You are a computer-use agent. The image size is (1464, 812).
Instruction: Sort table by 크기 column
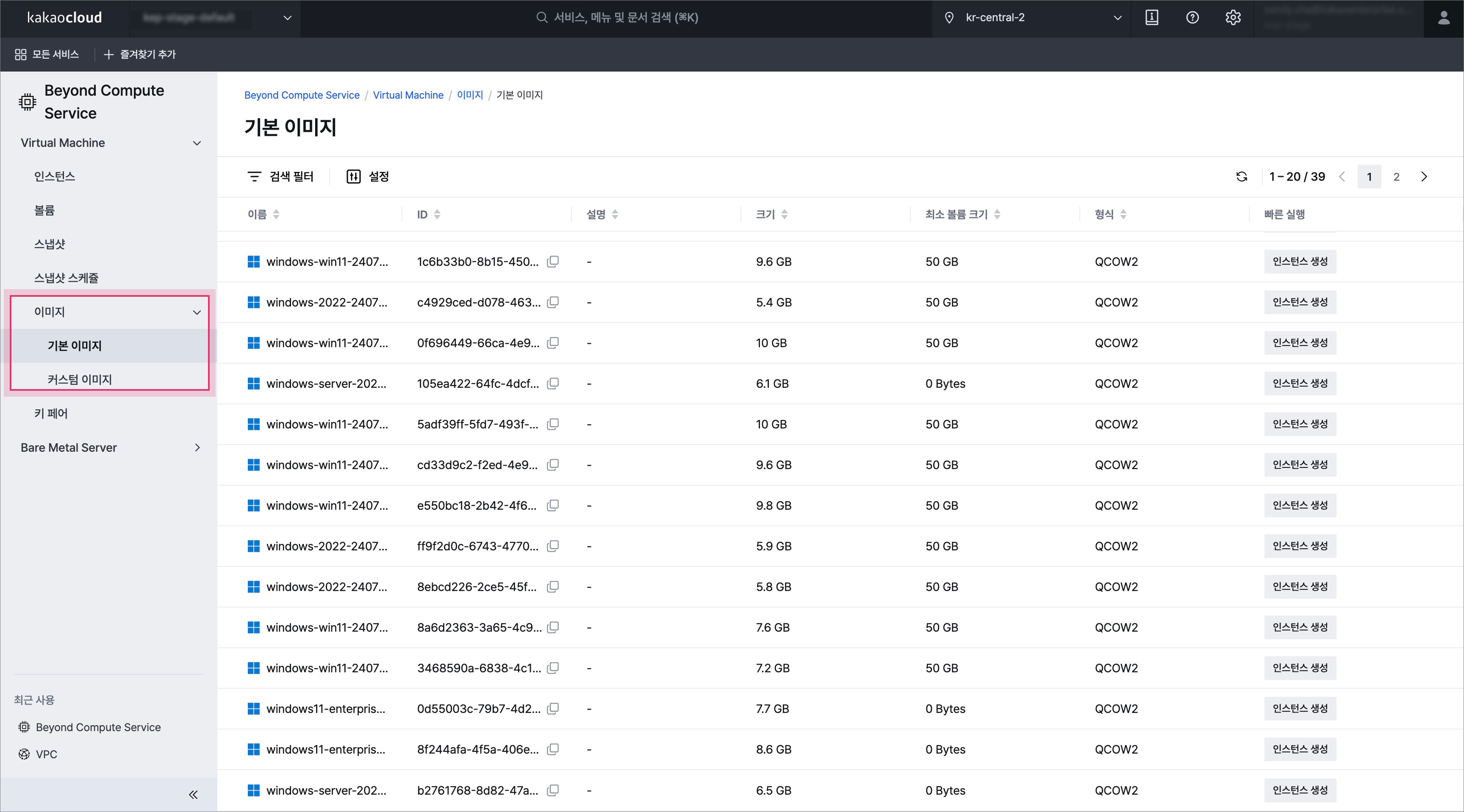[x=784, y=214]
